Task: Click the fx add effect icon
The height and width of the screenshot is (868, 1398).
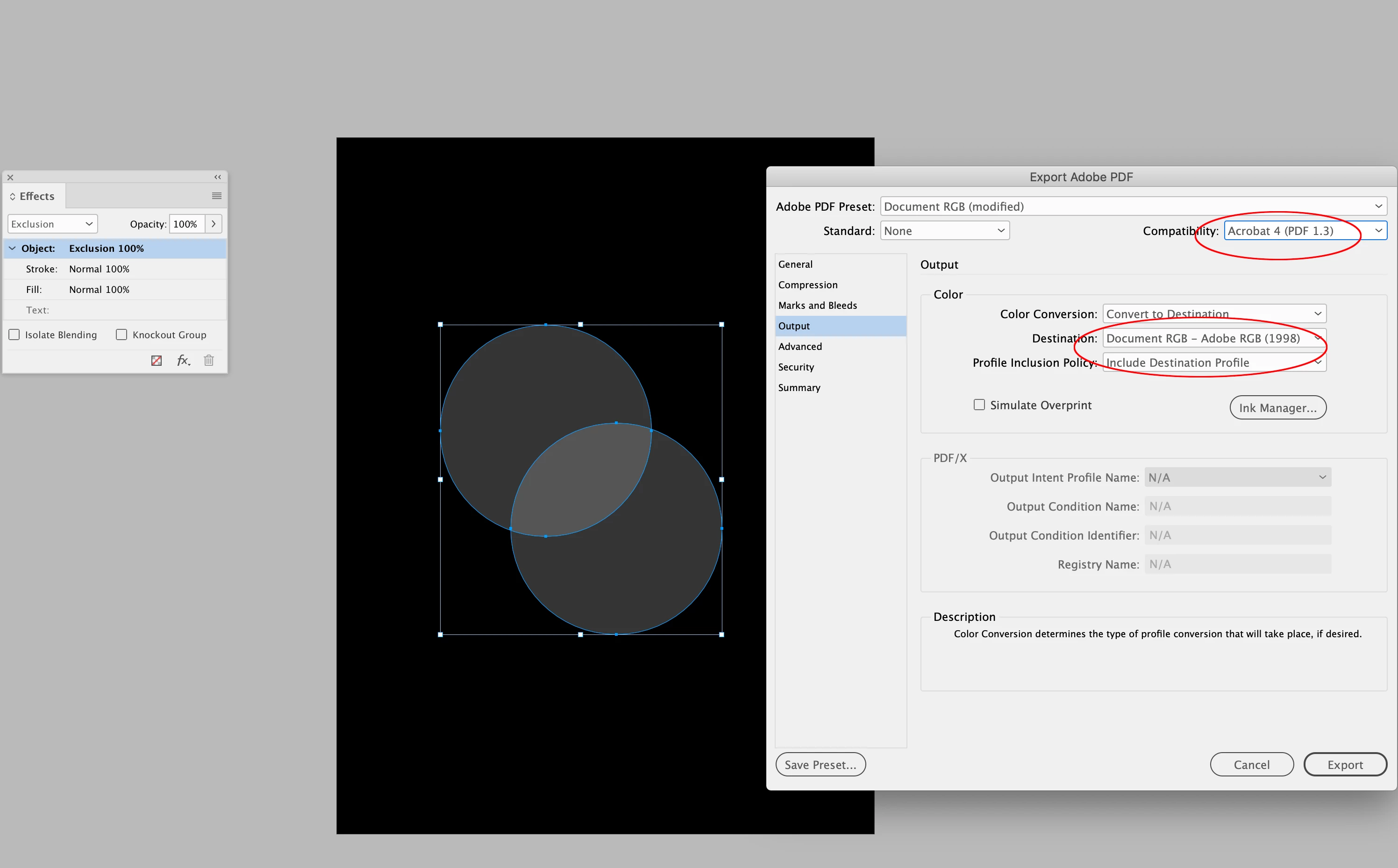Action: pyautogui.click(x=183, y=361)
